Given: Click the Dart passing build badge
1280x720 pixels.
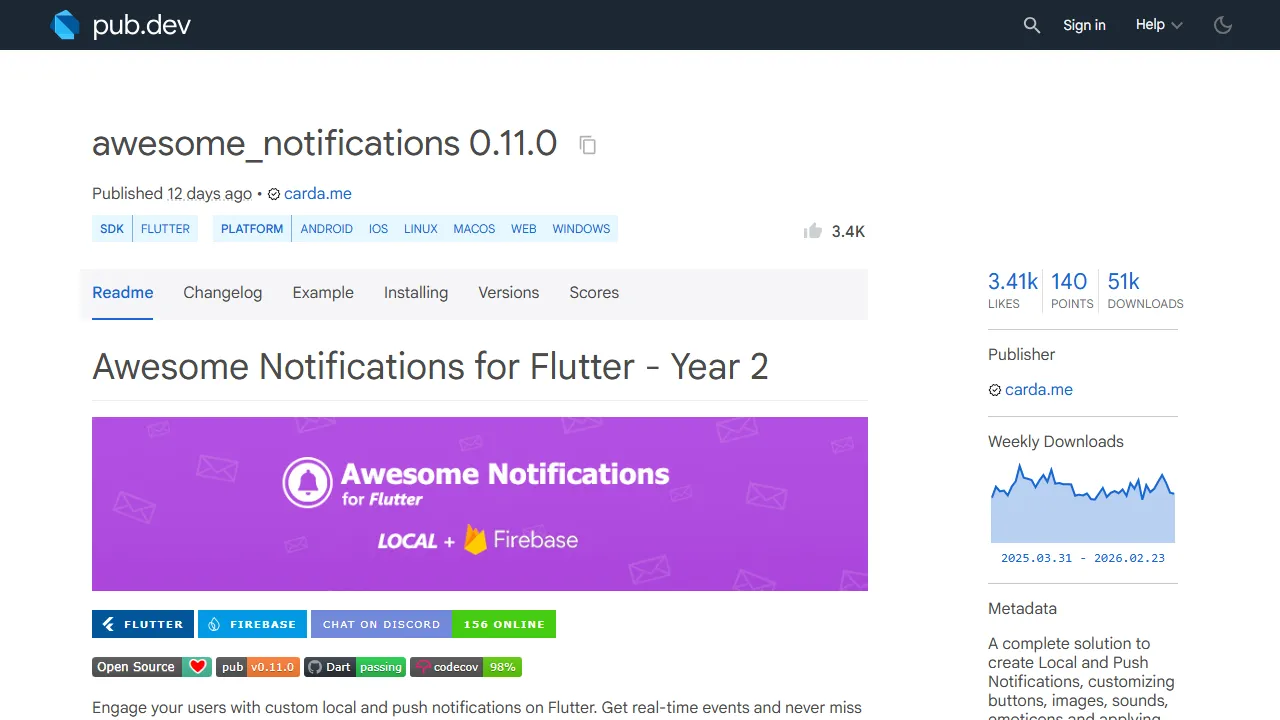Looking at the screenshot, I should tap(354, 667).
